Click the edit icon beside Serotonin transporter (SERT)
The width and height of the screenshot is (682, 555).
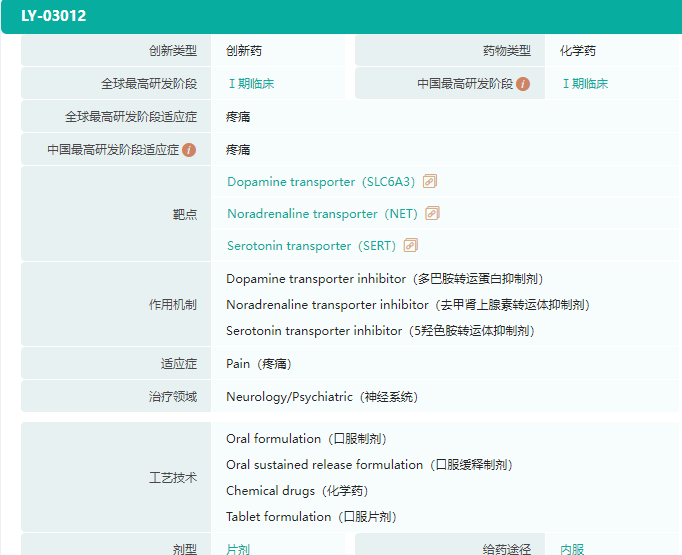410,246
